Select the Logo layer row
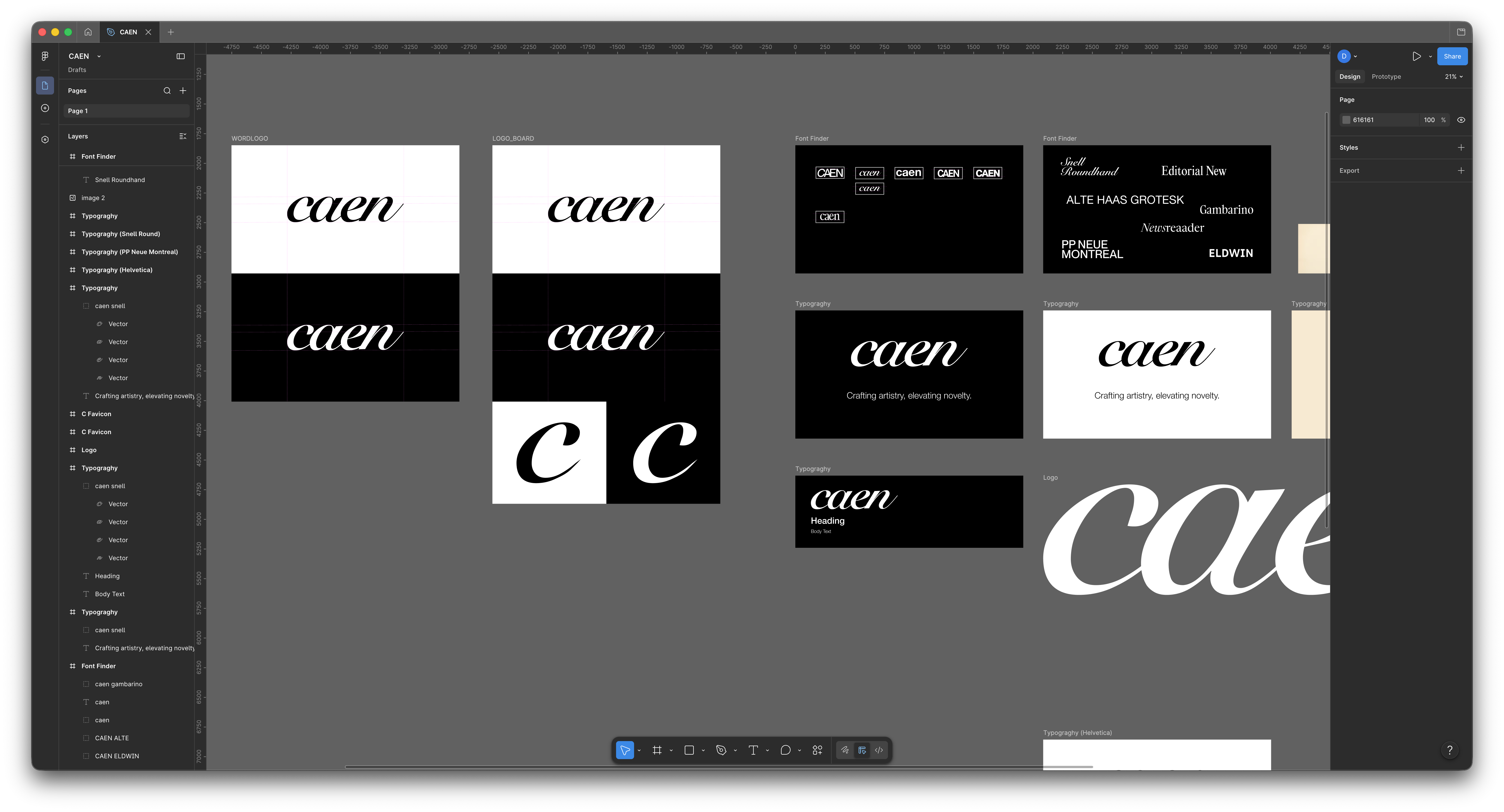Screen dimensions: 1504x812 click(x=127, y=450)
